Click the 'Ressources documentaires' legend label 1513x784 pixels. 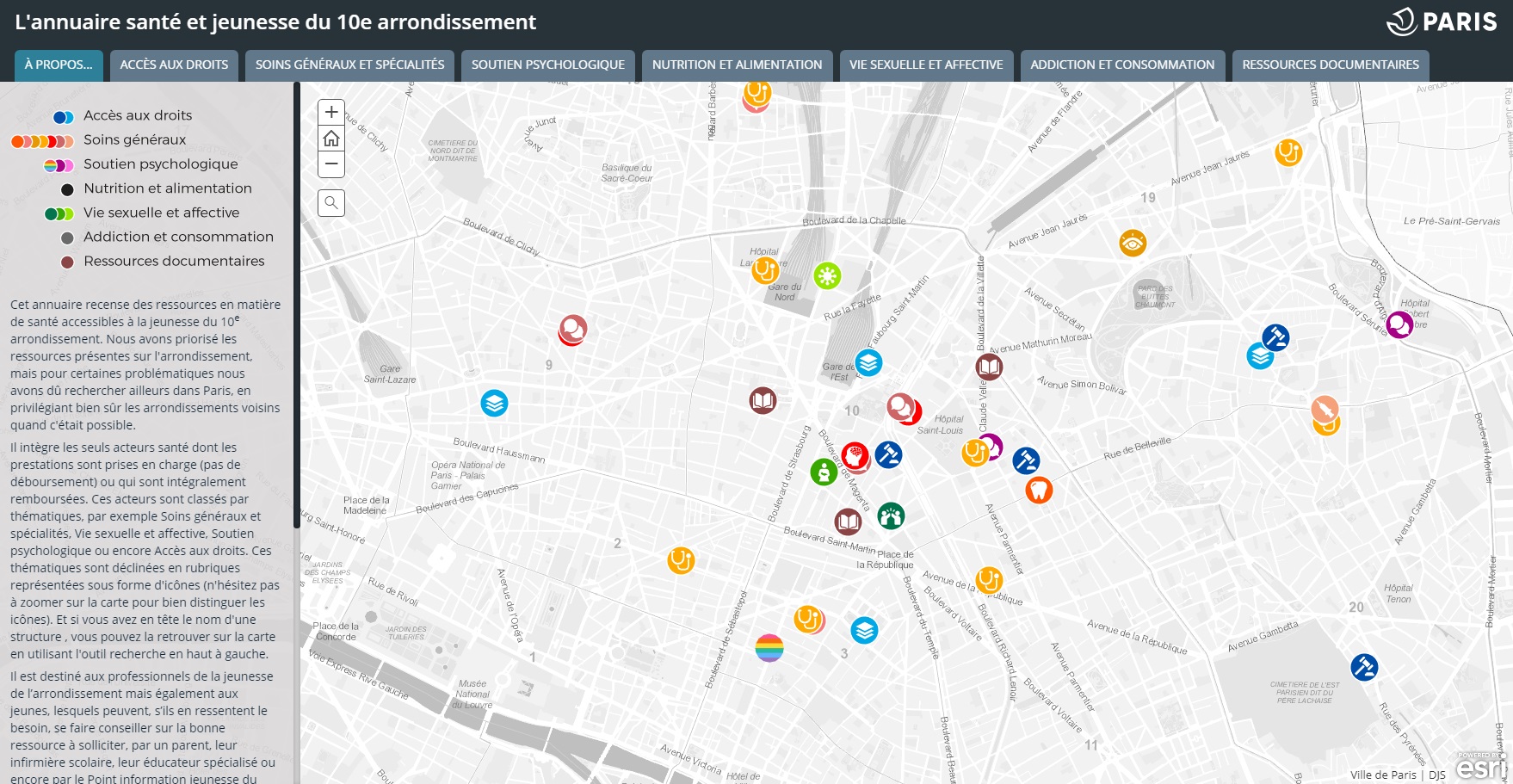(x=175, y=261)
